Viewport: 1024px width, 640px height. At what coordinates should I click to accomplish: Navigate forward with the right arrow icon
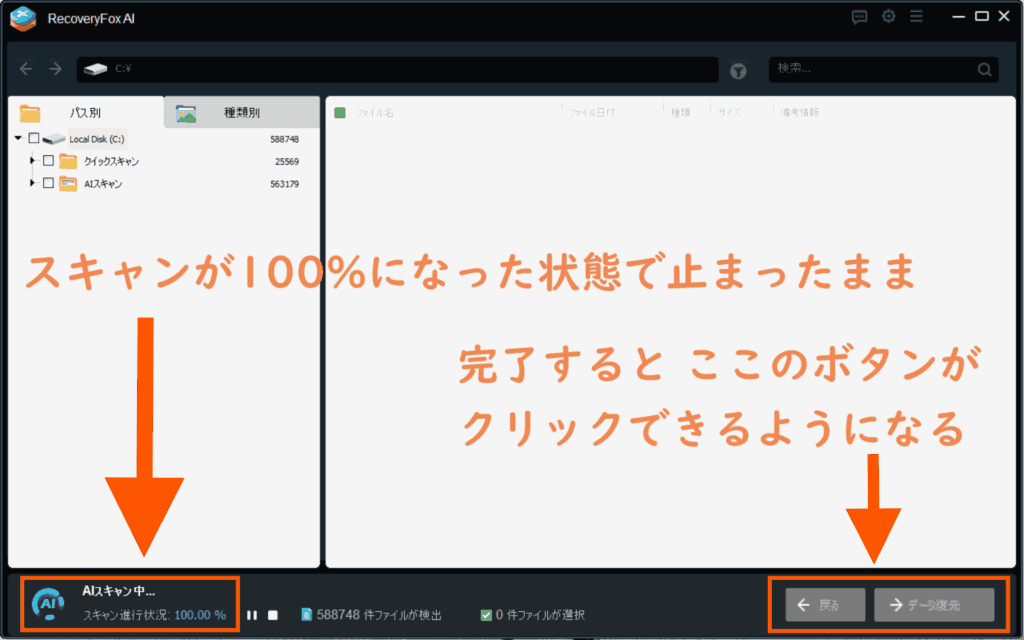click(56, 69)
